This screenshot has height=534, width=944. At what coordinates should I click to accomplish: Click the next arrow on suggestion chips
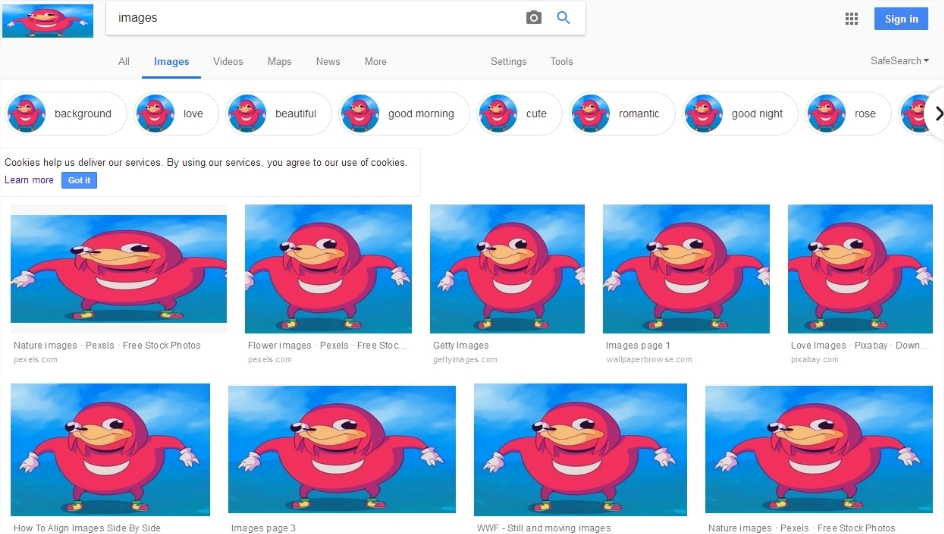click(x=937, y=113)
